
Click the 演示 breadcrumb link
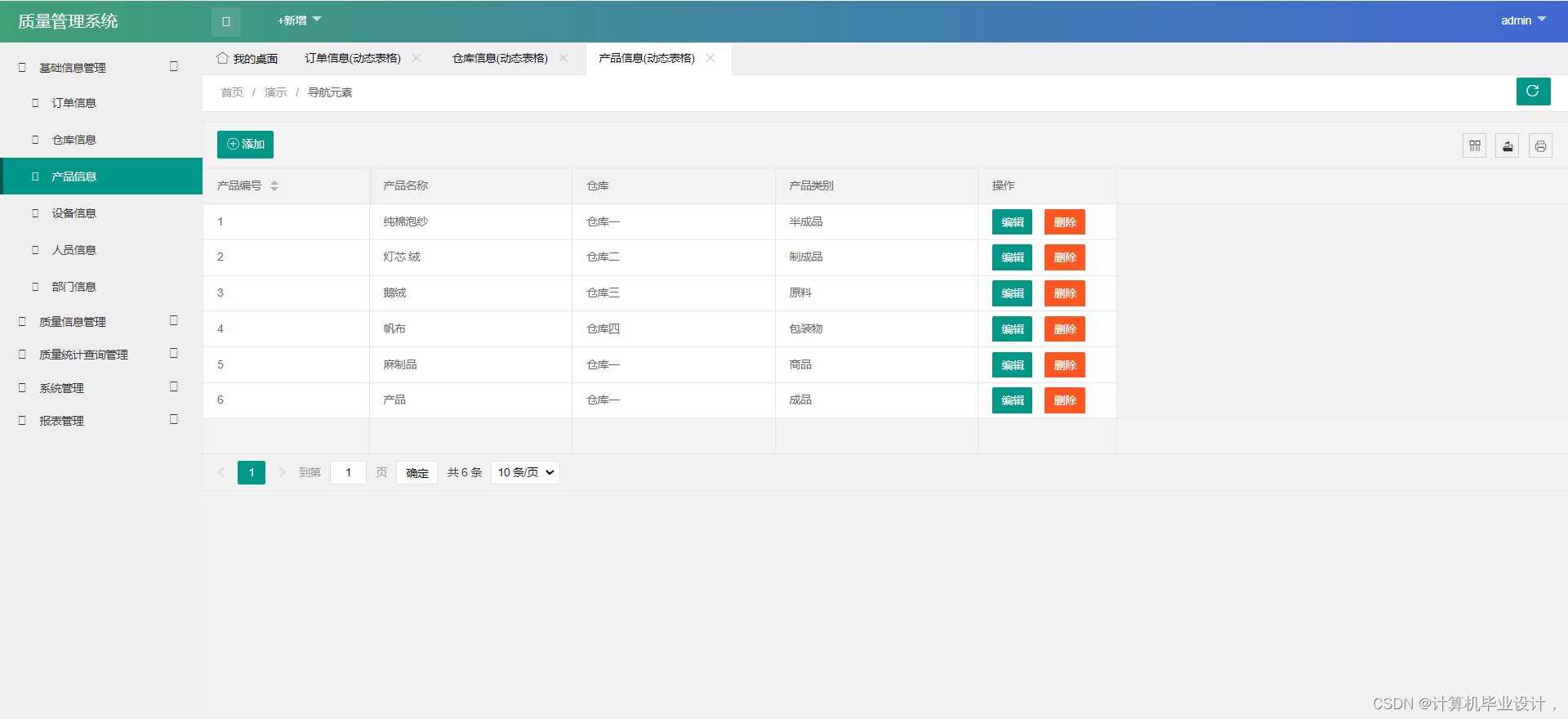(x=275, y=92)
